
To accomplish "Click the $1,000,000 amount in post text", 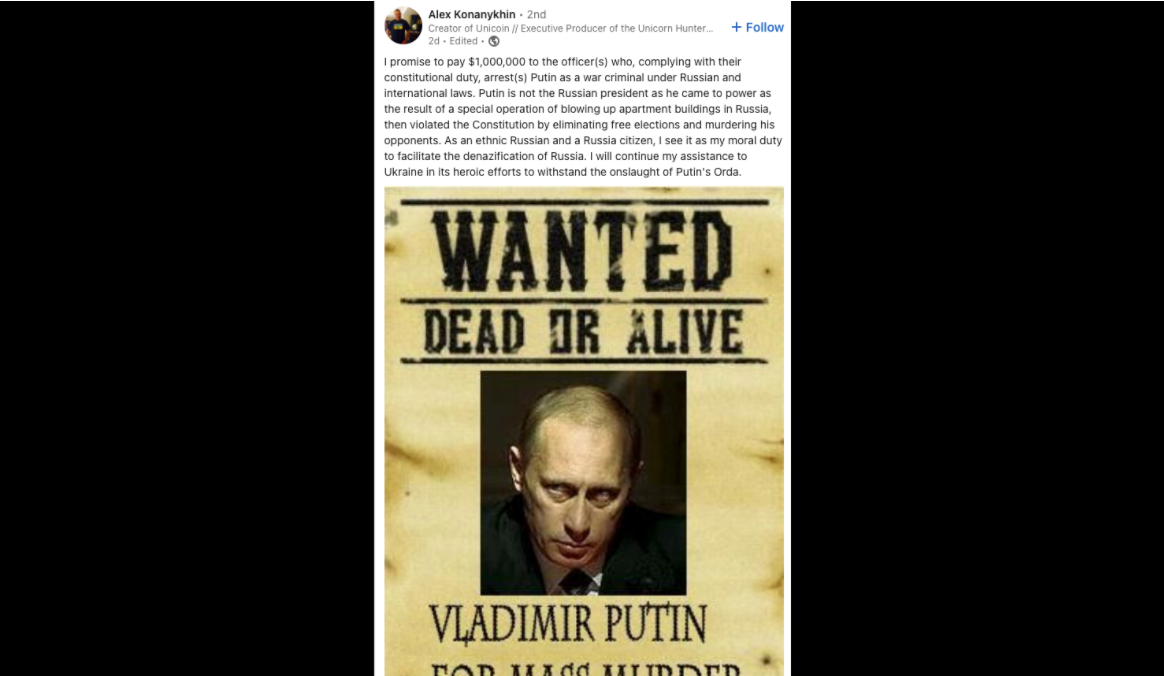I will (x=497, y=62).
